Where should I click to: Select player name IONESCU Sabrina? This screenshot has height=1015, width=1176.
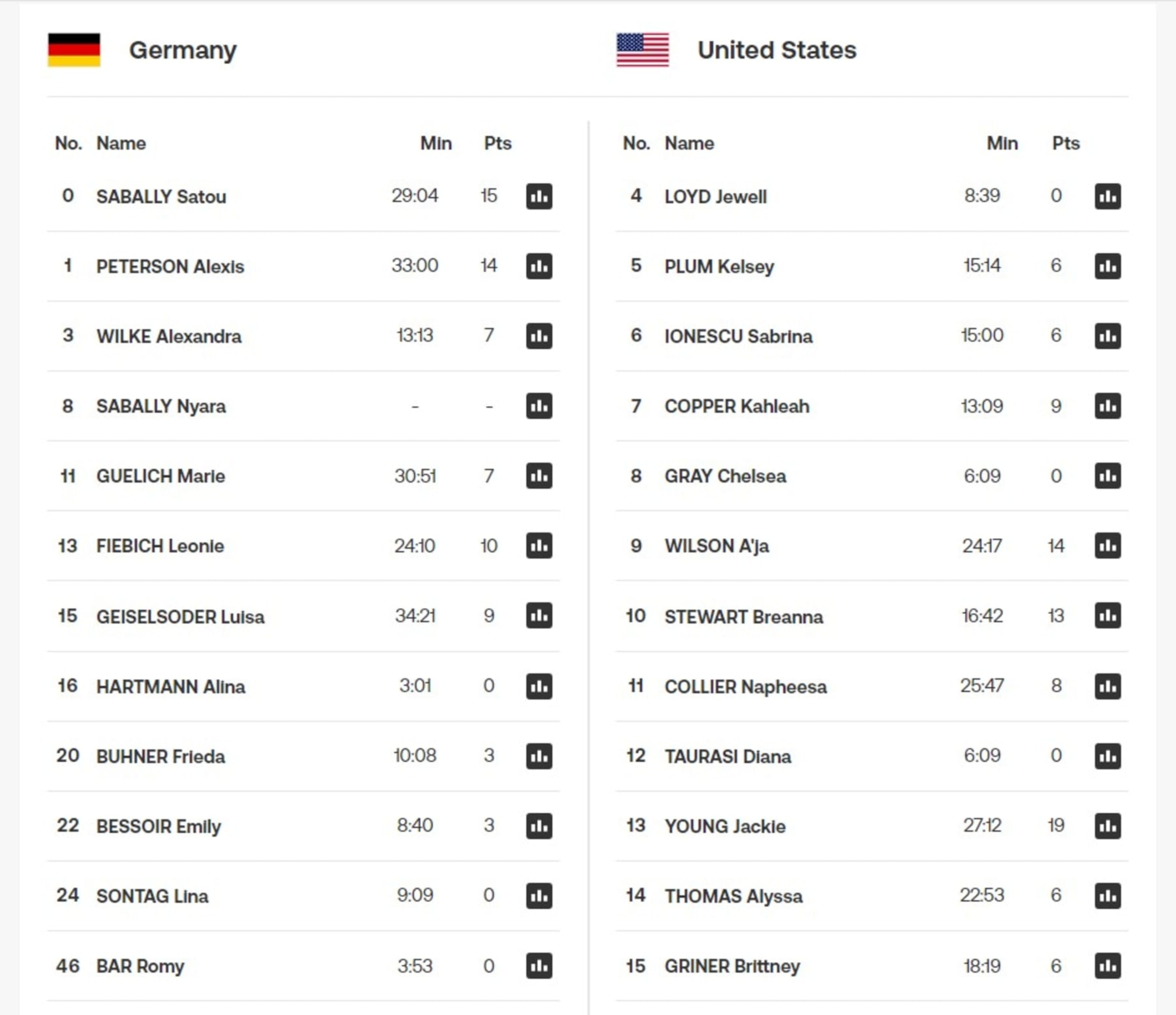(x=738, y=337)
